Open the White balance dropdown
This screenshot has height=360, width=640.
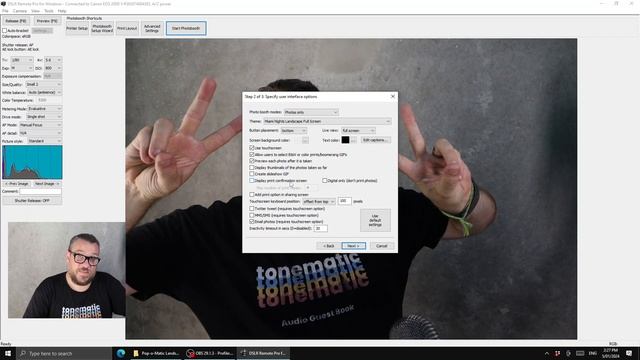pyautogui.click(x=44, y=93)
